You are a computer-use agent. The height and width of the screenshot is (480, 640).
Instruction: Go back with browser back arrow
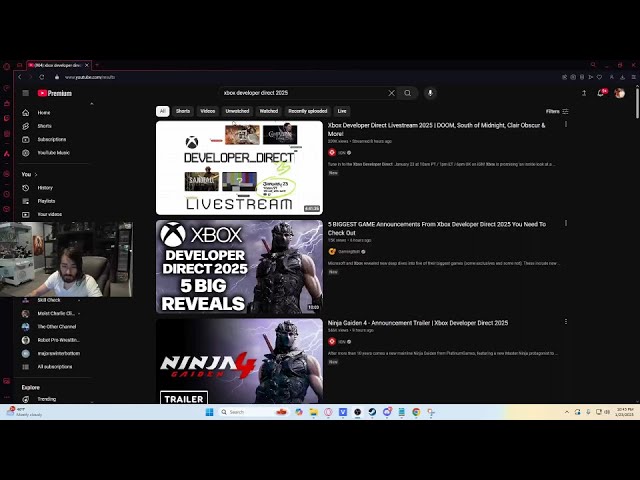pyautogui.click(x=20, y=77)
